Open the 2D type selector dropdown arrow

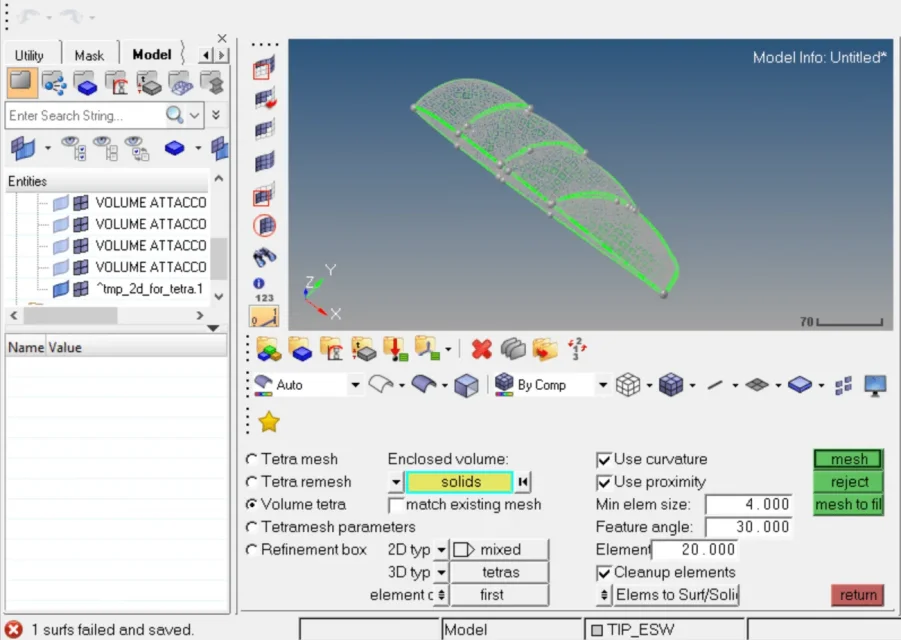(441, 550)
